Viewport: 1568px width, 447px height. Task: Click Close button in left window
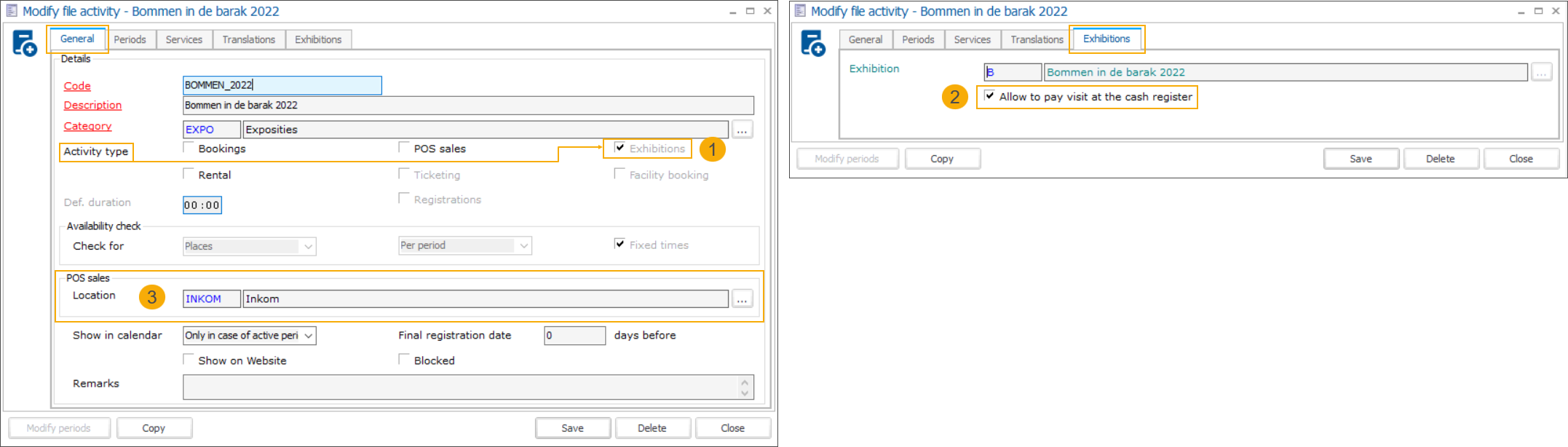pyautogui.click(x=733, y=428)
